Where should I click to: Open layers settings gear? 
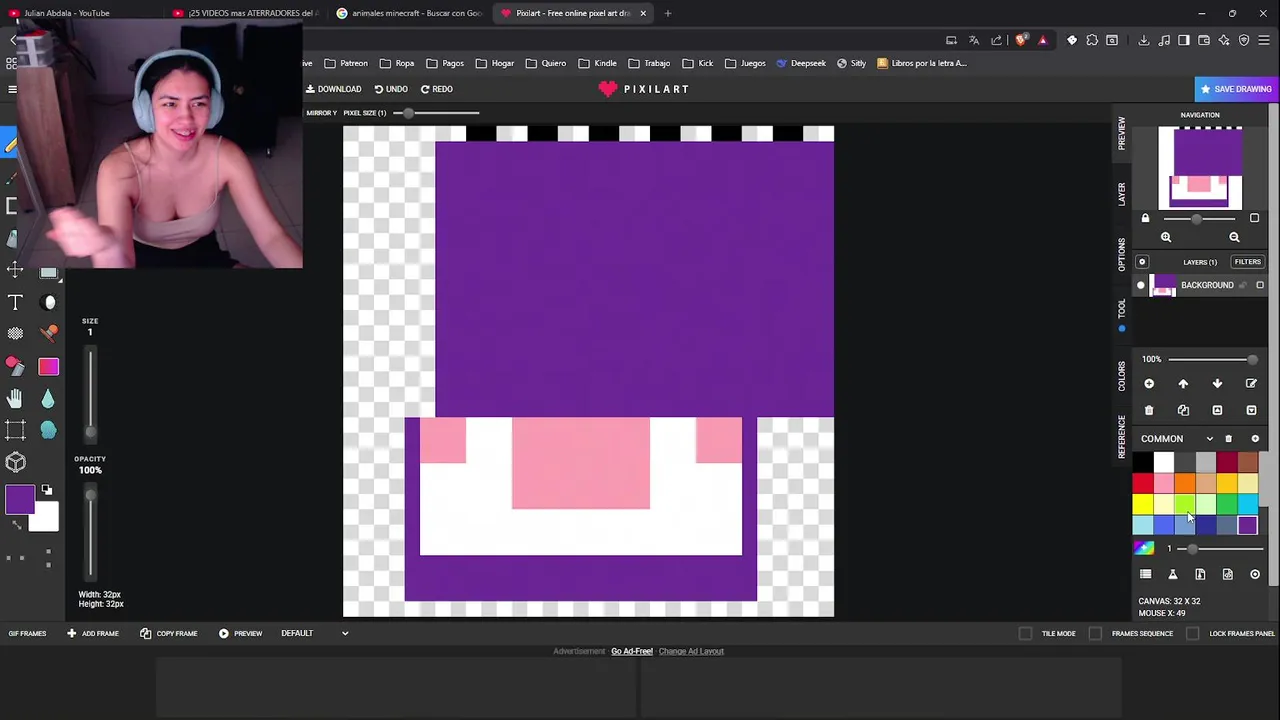tap(1142, 262)
